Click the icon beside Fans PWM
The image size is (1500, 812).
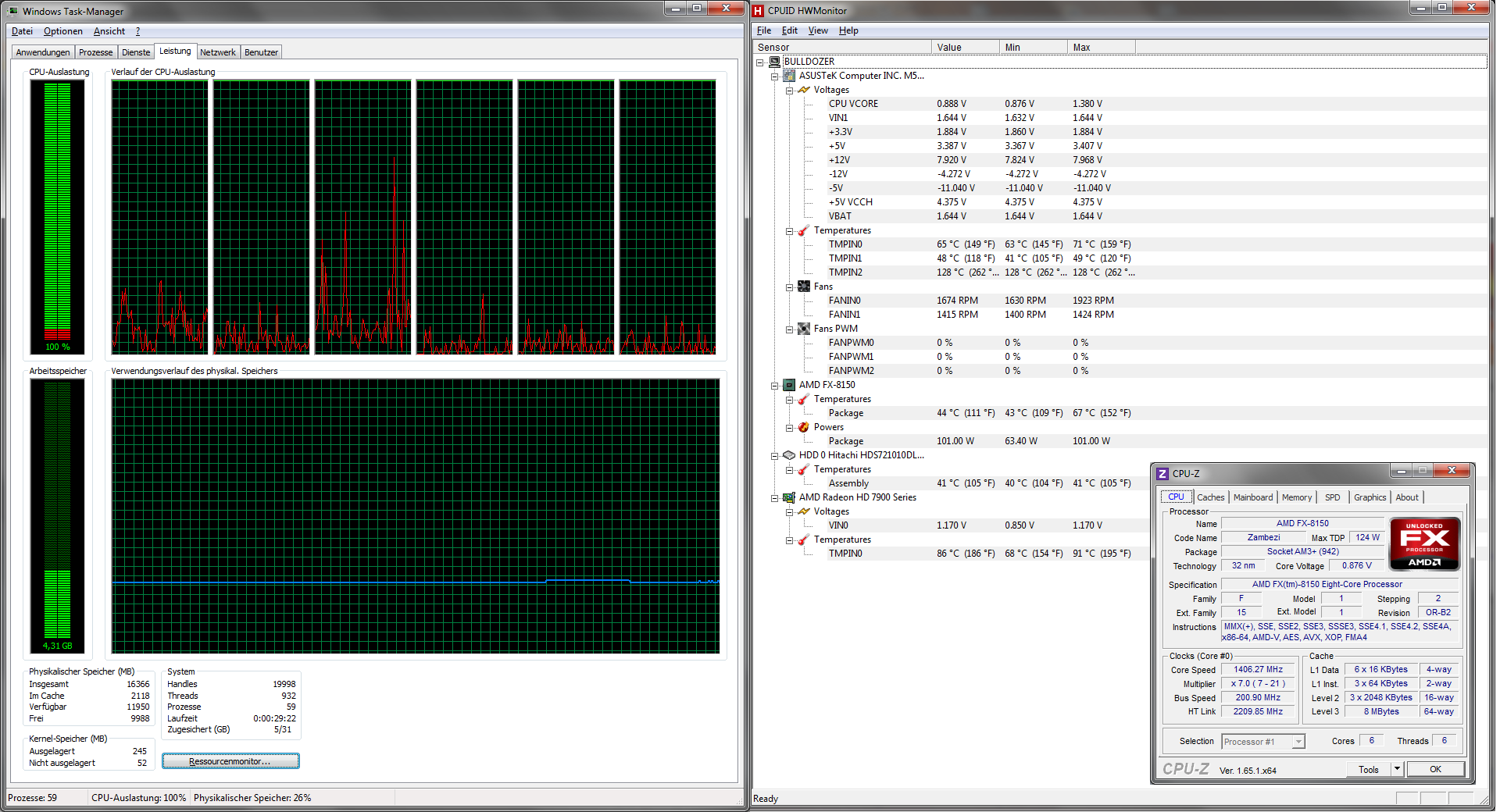point(804,329)
